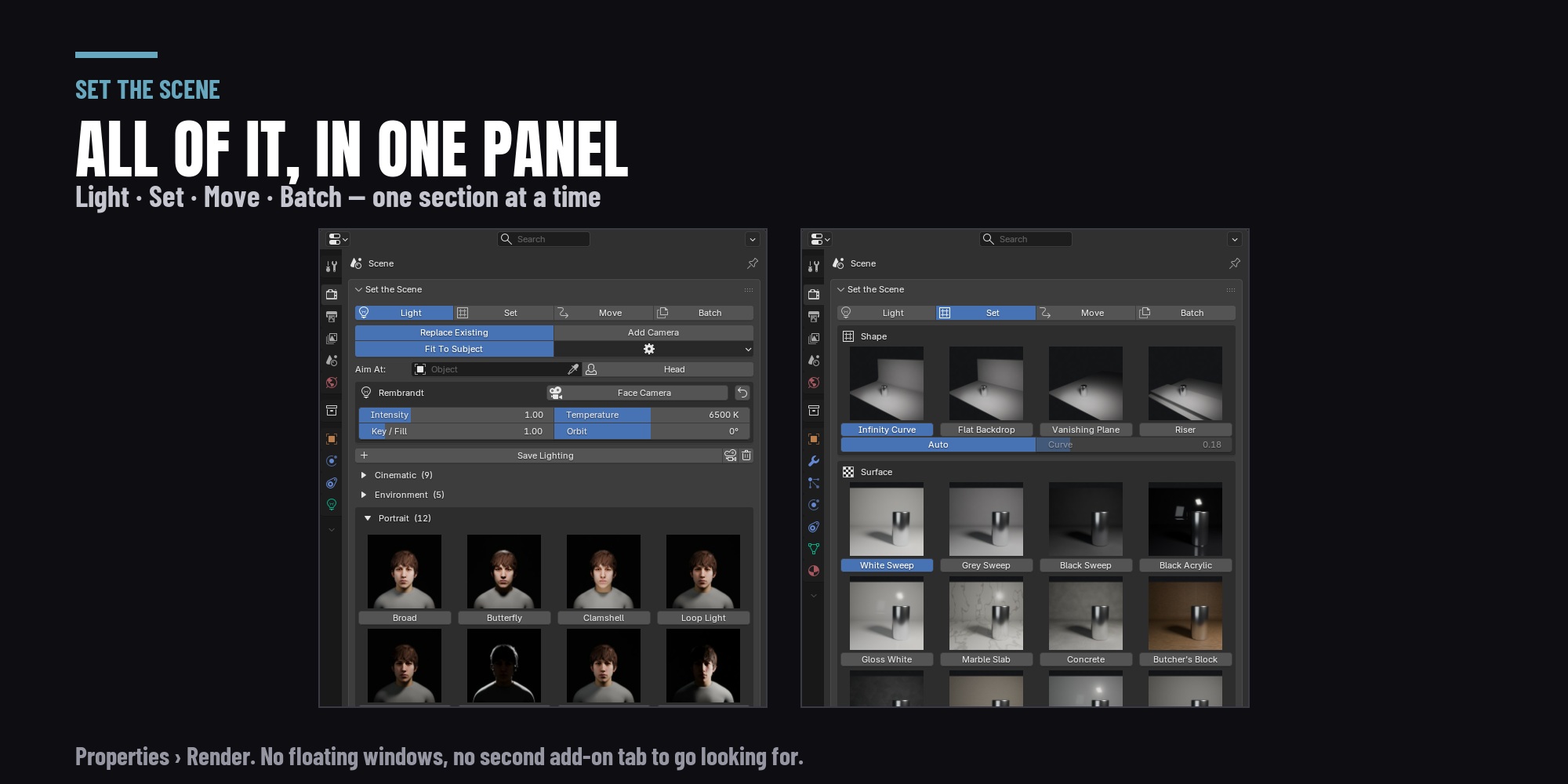Switch to Batch section in right panel

click(1185, 313)
